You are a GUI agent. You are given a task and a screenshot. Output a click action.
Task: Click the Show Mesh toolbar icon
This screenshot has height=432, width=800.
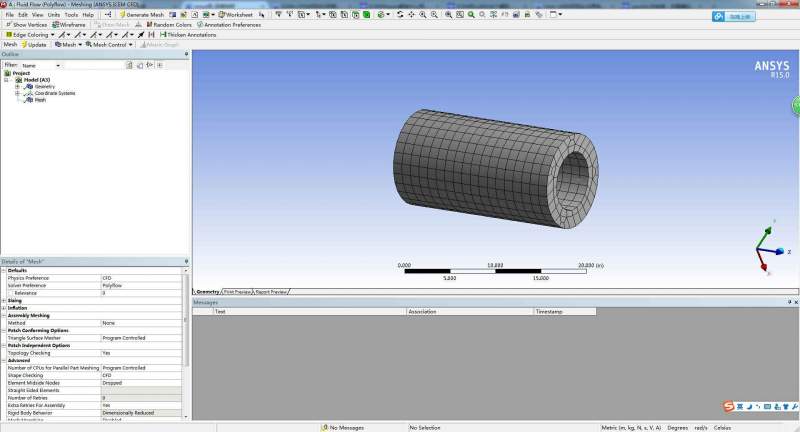[x=112, y=24]
